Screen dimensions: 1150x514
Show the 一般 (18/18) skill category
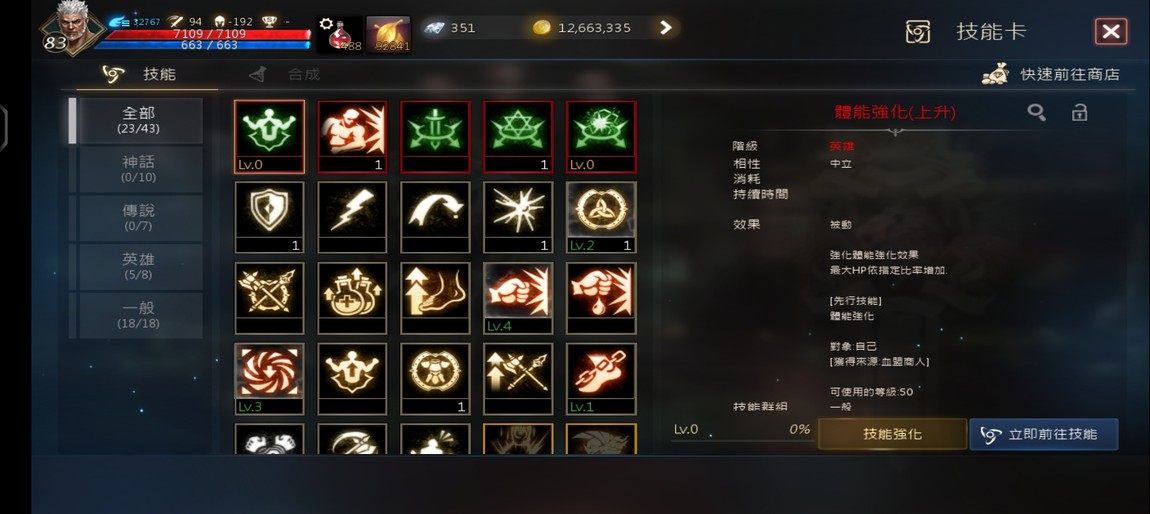pos(139,315)
